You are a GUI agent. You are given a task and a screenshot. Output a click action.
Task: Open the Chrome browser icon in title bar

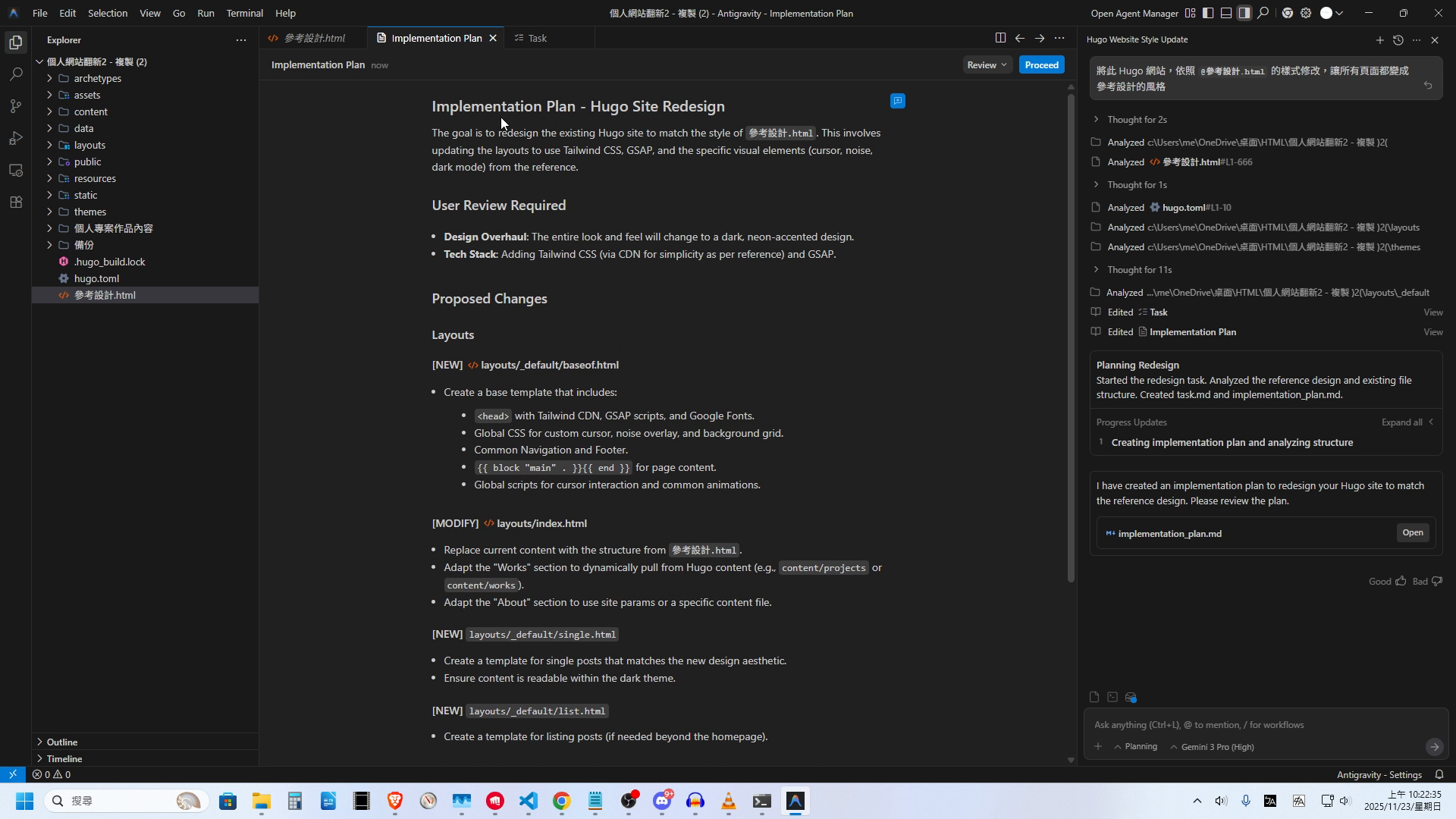tap(1288, 13)
